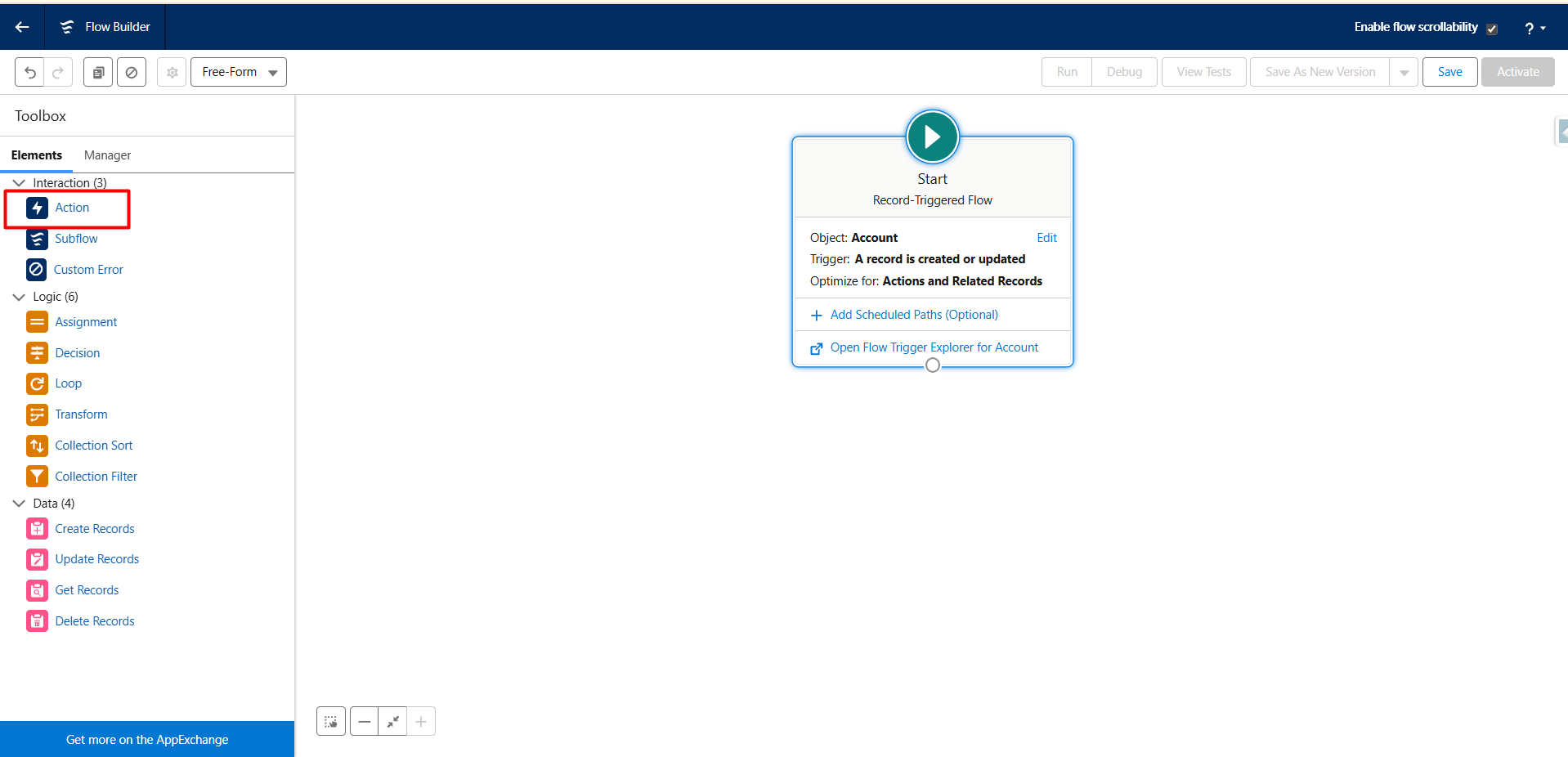The width and height of the screenshot is (1568, 757).
Task: Collapse the Data section
Action: tap(19, 504)
